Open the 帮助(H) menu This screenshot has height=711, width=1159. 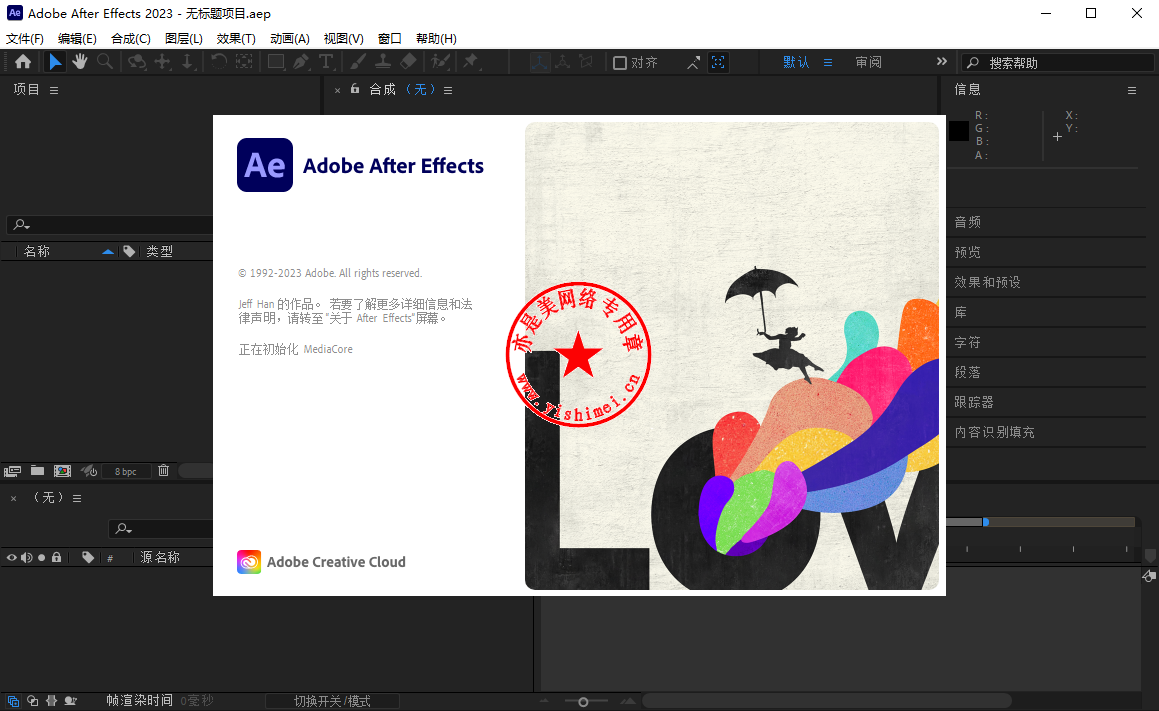(436, 38)
